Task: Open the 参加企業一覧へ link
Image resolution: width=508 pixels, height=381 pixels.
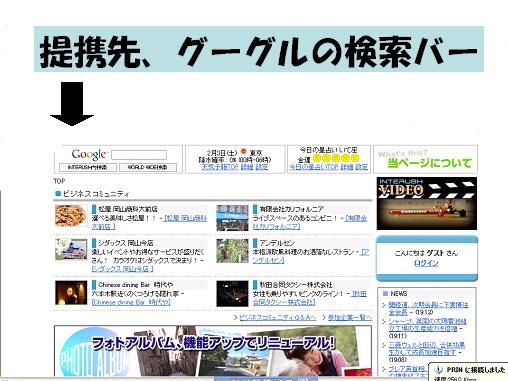Action: pyautogui.click(x=349, y=318)
